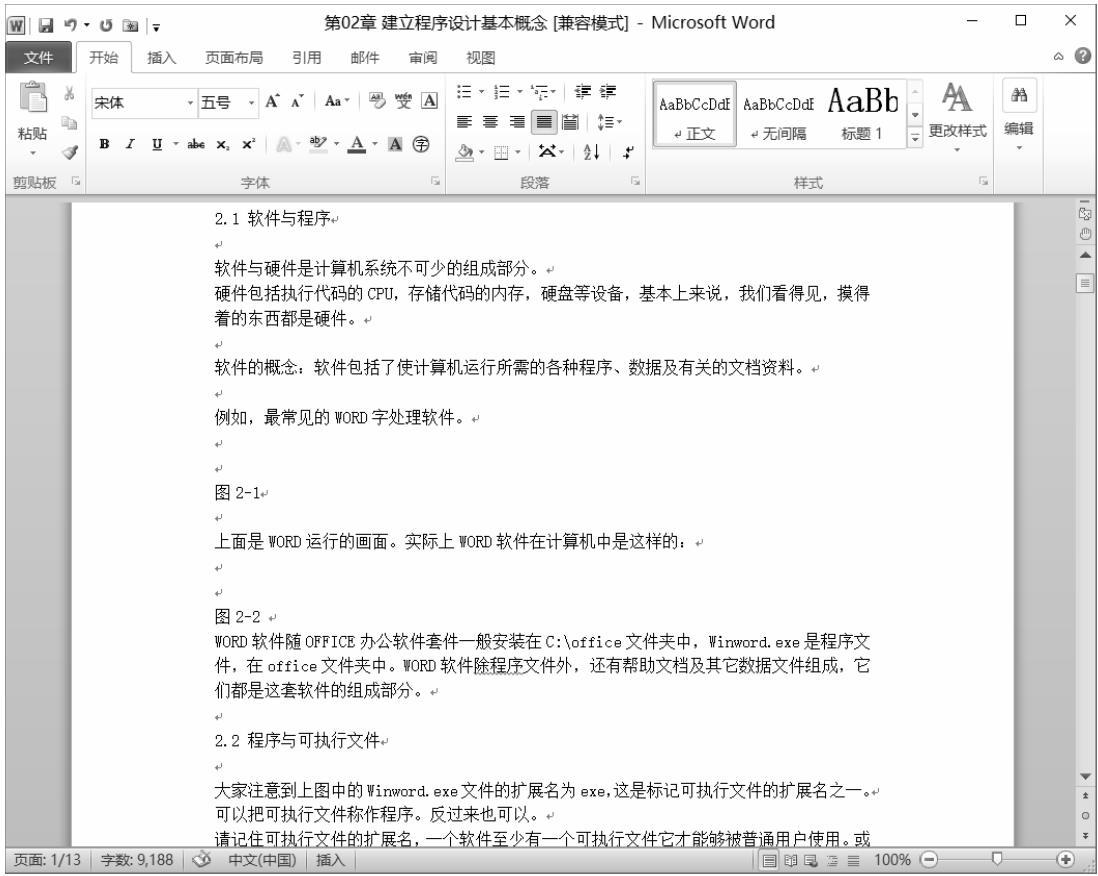1098x876 pixels.
Task: Open the font color A swatch
Action: coord(357,145)
